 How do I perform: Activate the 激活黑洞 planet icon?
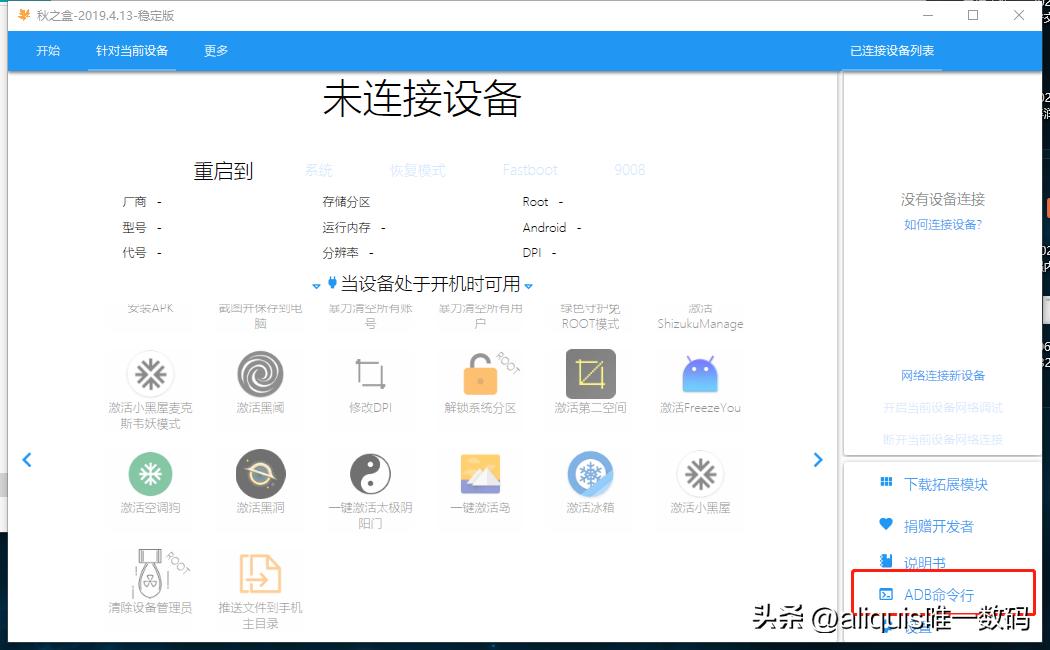[260, 474]
